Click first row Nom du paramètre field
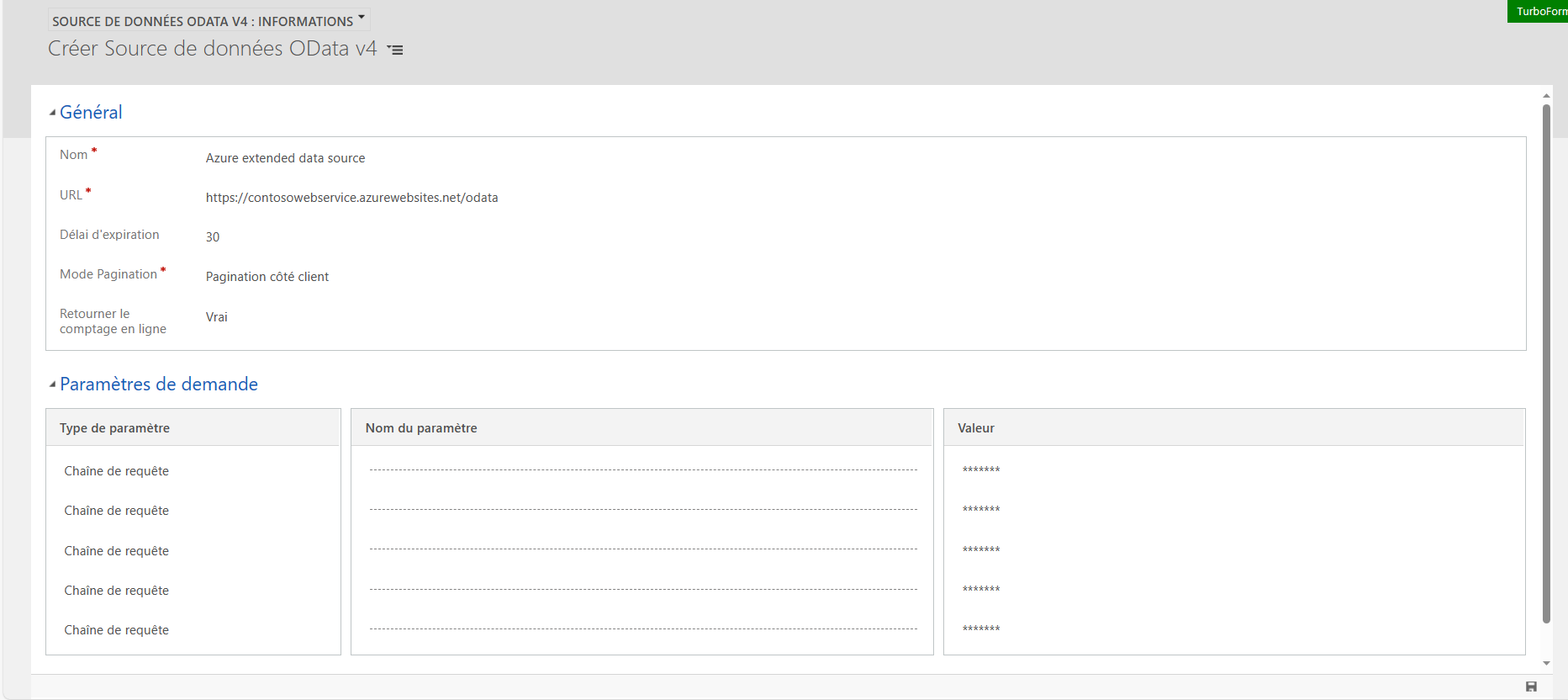The height and width of the screenshot is (700, 1568). pos(642,470)
